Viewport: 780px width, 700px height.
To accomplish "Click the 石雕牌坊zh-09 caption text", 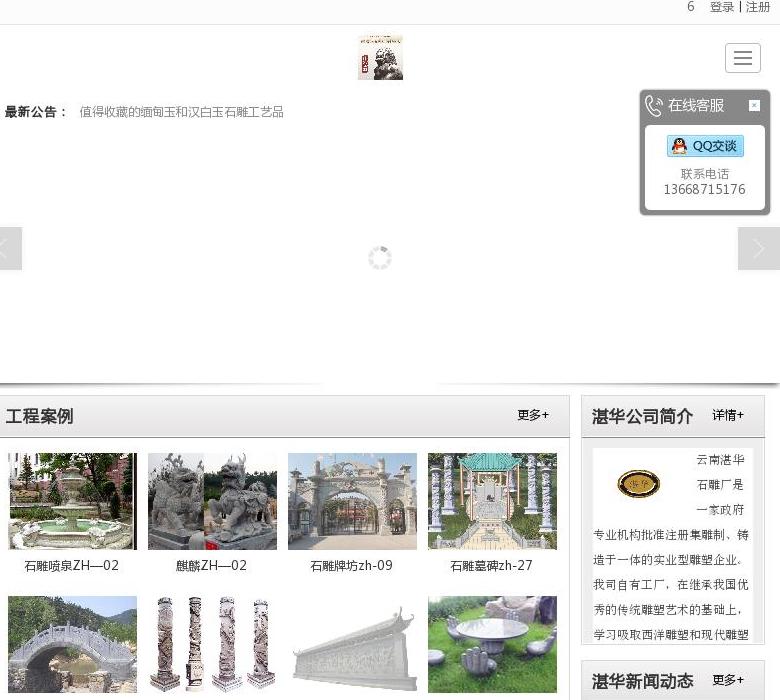I will coord(351,565).
